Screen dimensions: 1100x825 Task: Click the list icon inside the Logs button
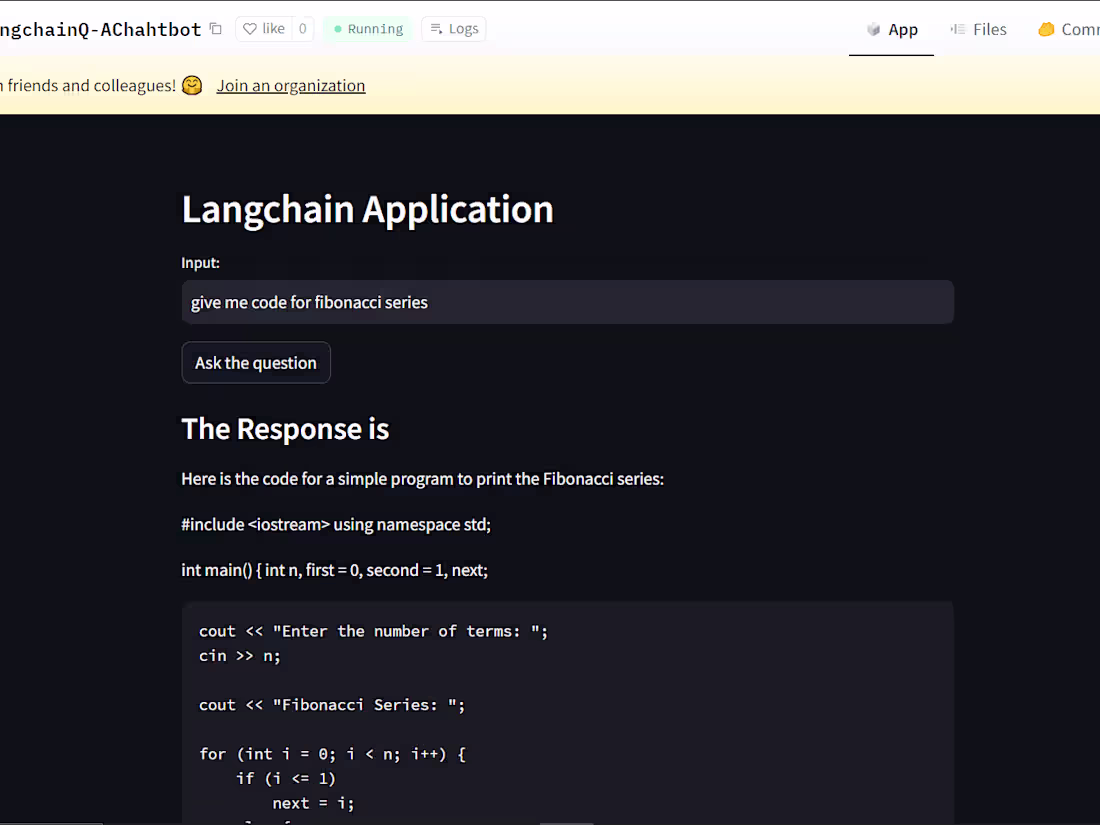coord(434,29)
